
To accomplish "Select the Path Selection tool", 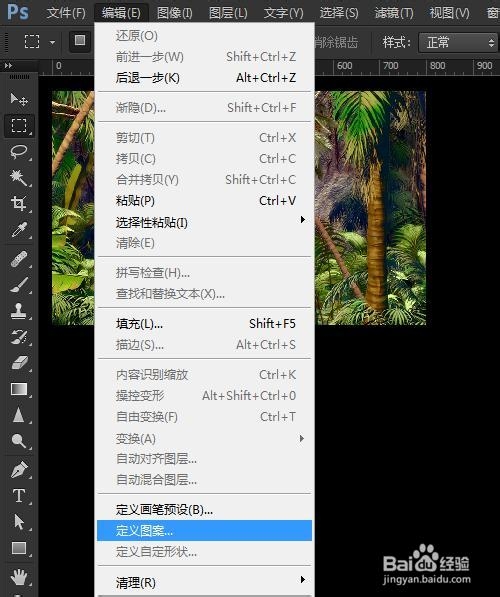I will tap(19, 522).
